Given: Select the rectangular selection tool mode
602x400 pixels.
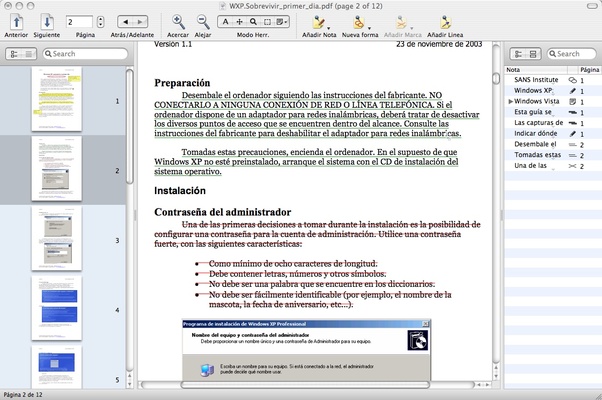Looking at the screenshot, I should pyautogui.click(x=267, y=22).
